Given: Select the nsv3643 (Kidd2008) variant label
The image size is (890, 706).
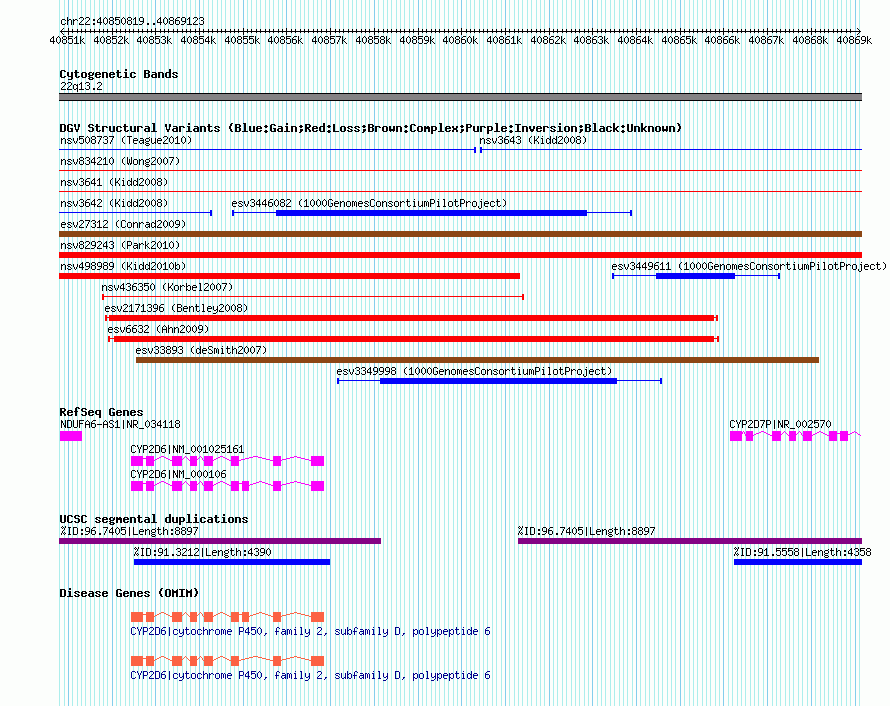Looking at the screenshot, I should coord(533,140).
